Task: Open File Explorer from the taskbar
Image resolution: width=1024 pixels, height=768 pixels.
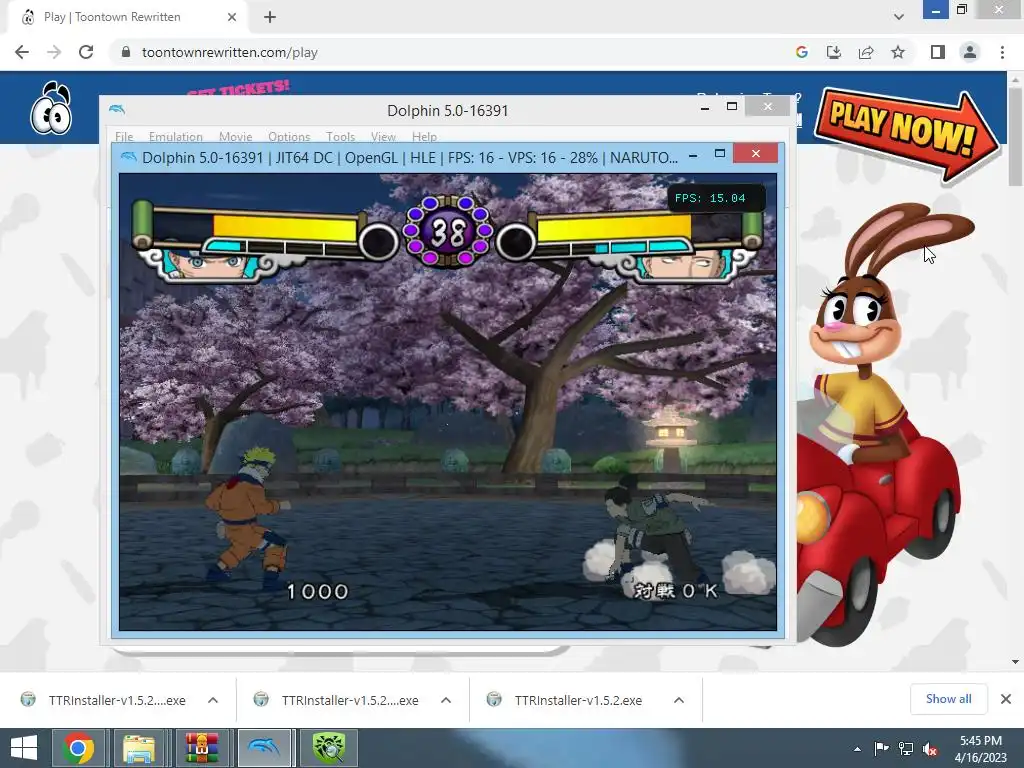Action: pyautogui.click(x=139, y=748)
